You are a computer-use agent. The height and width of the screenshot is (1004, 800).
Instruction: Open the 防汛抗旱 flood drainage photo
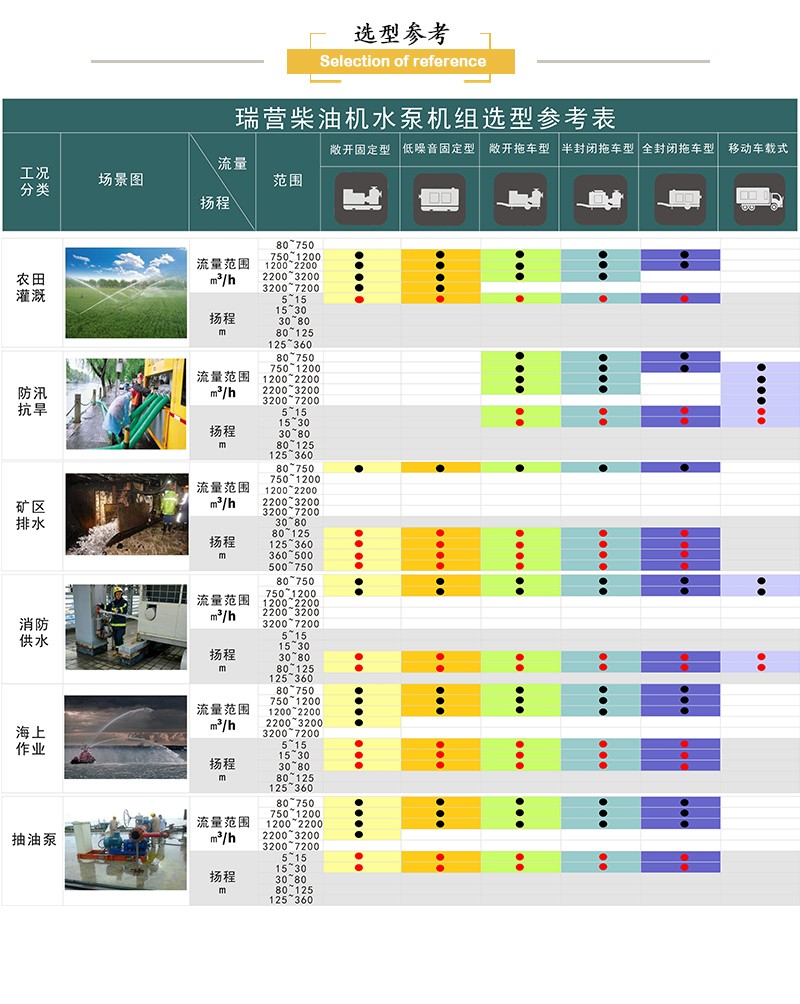(x=126, y=403)
